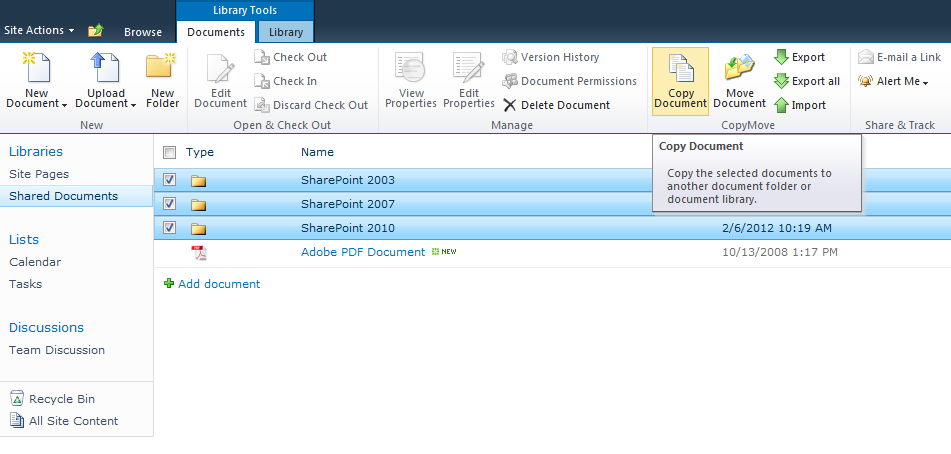
Task: Open the Tasks list
Action: [25, 284]
